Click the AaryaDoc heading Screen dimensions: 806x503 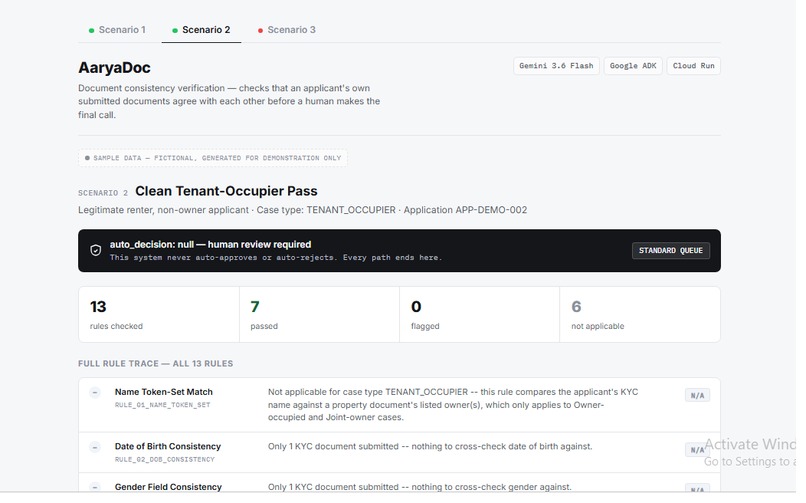(114, 68)
